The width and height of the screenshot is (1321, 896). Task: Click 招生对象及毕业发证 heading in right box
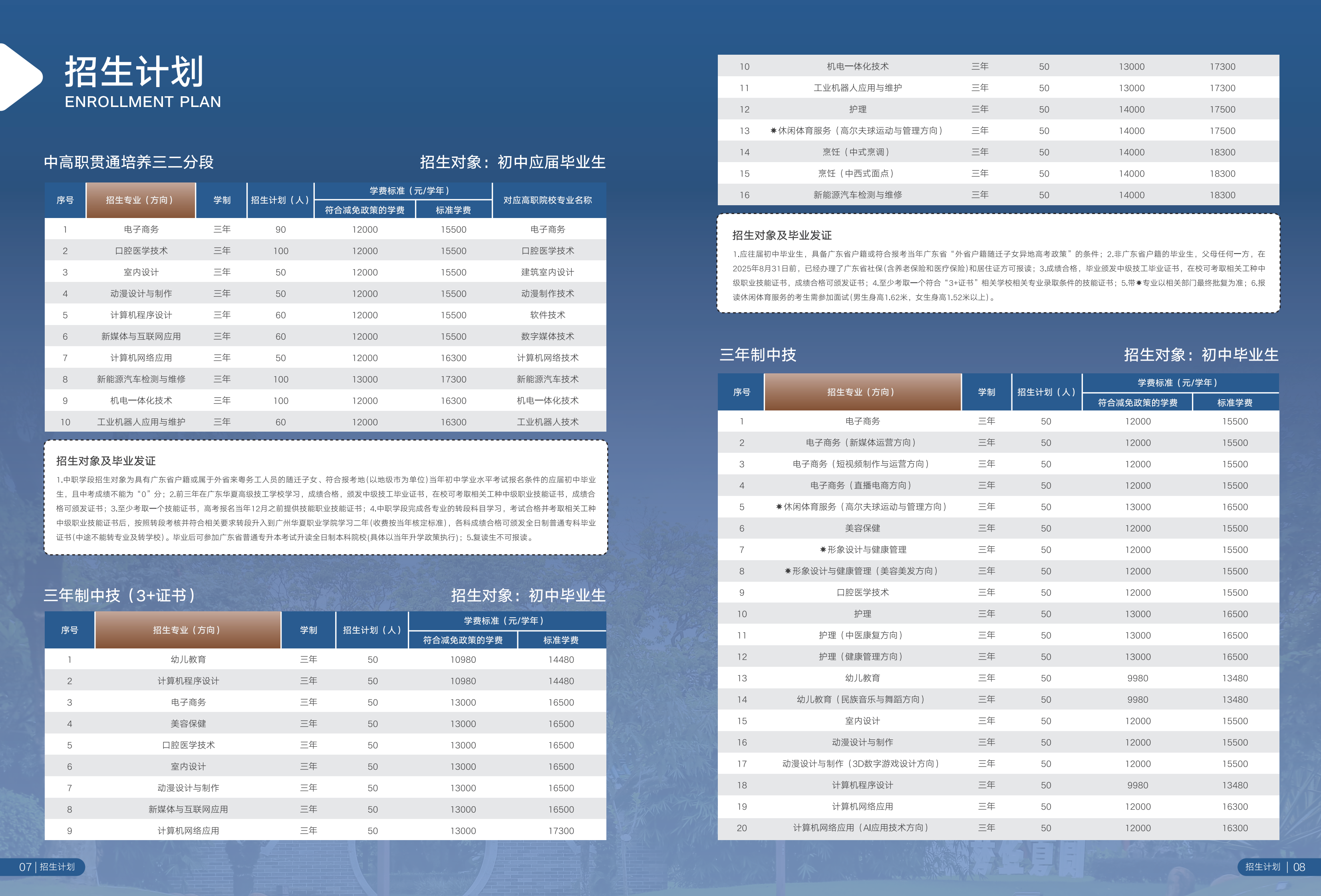[782, 235]
